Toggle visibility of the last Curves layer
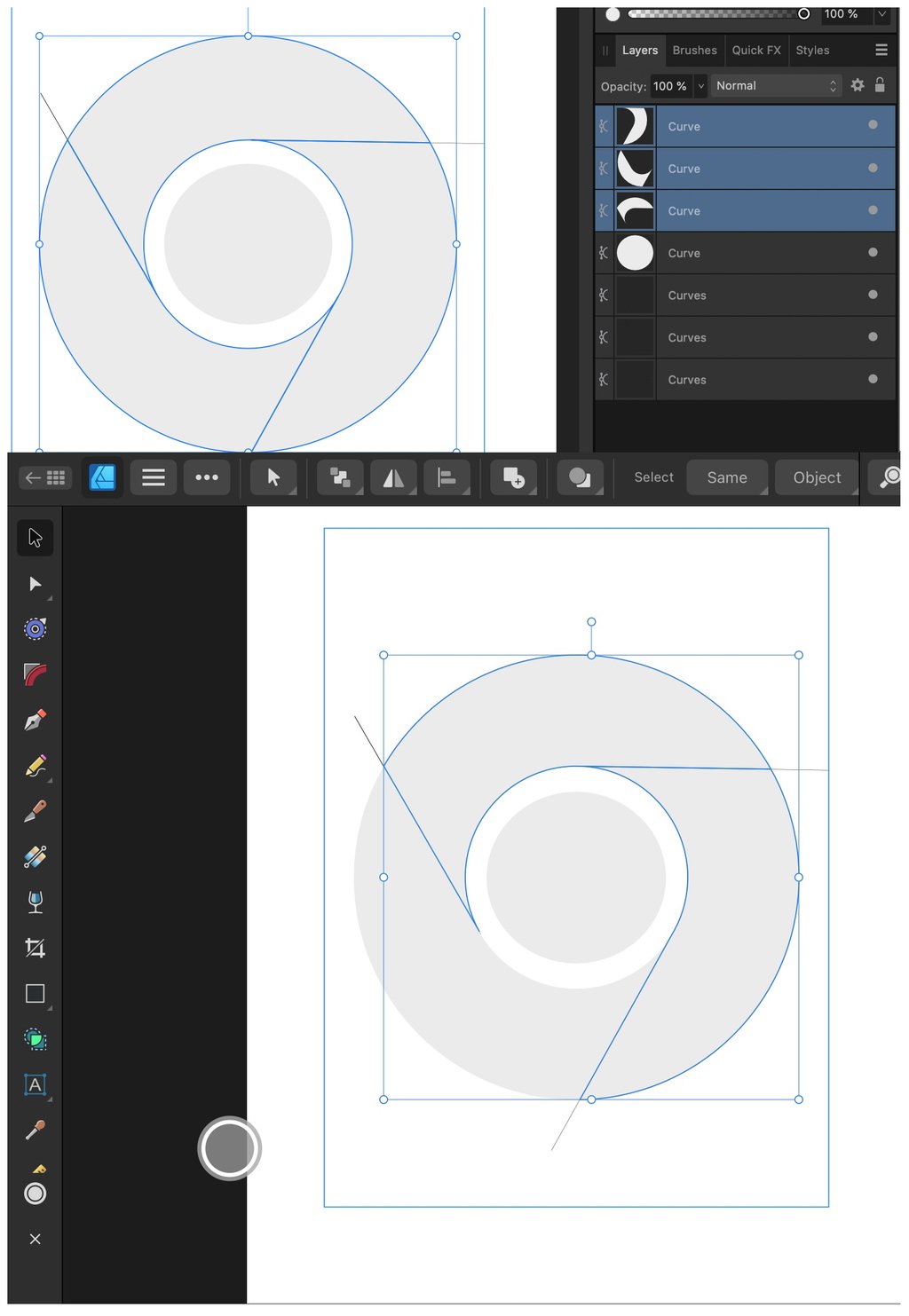The width and height of the screenshot is (909, 1316). [873, 379]
